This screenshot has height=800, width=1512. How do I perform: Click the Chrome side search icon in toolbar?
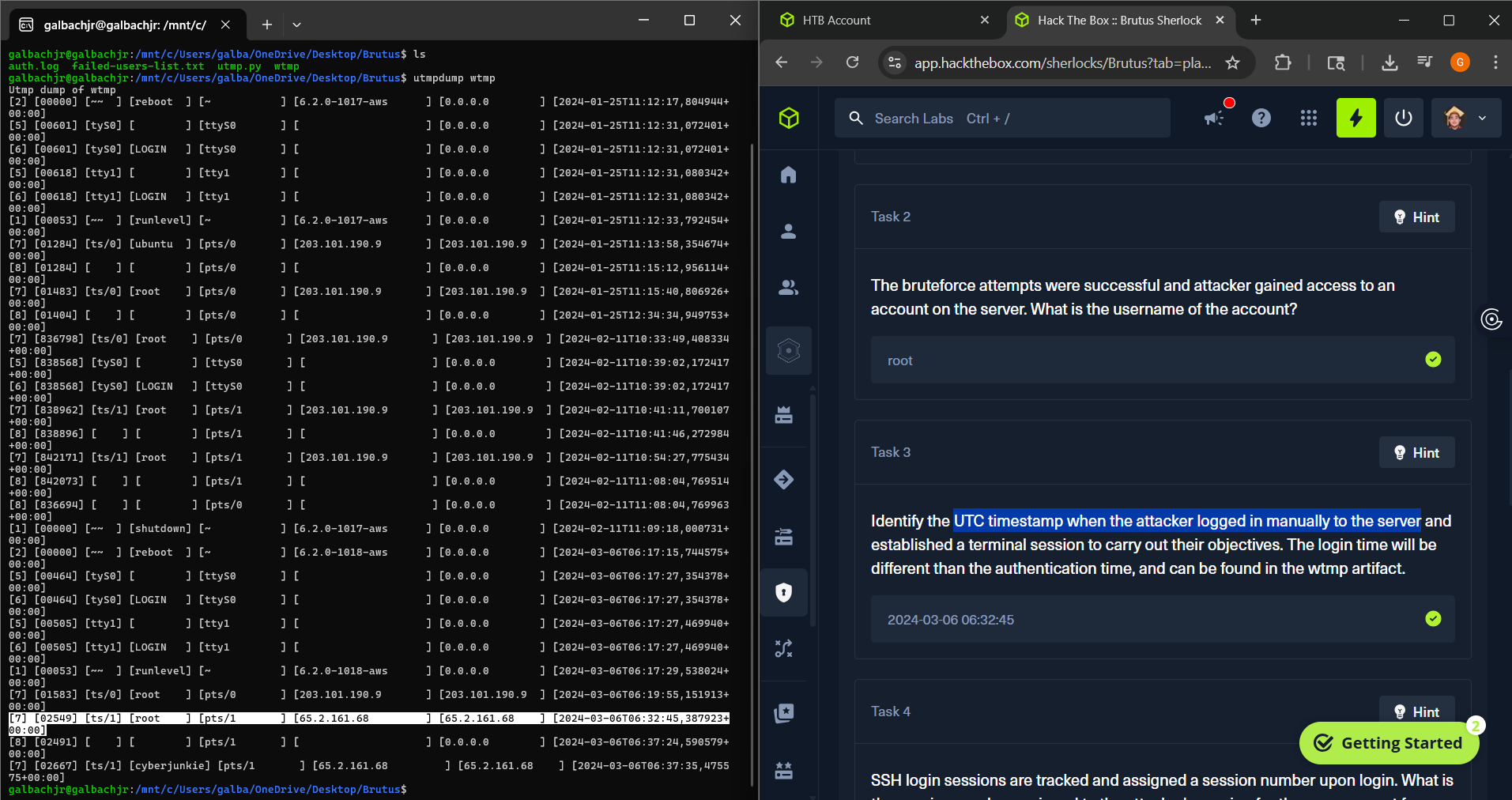click(x=1336, y=62)
